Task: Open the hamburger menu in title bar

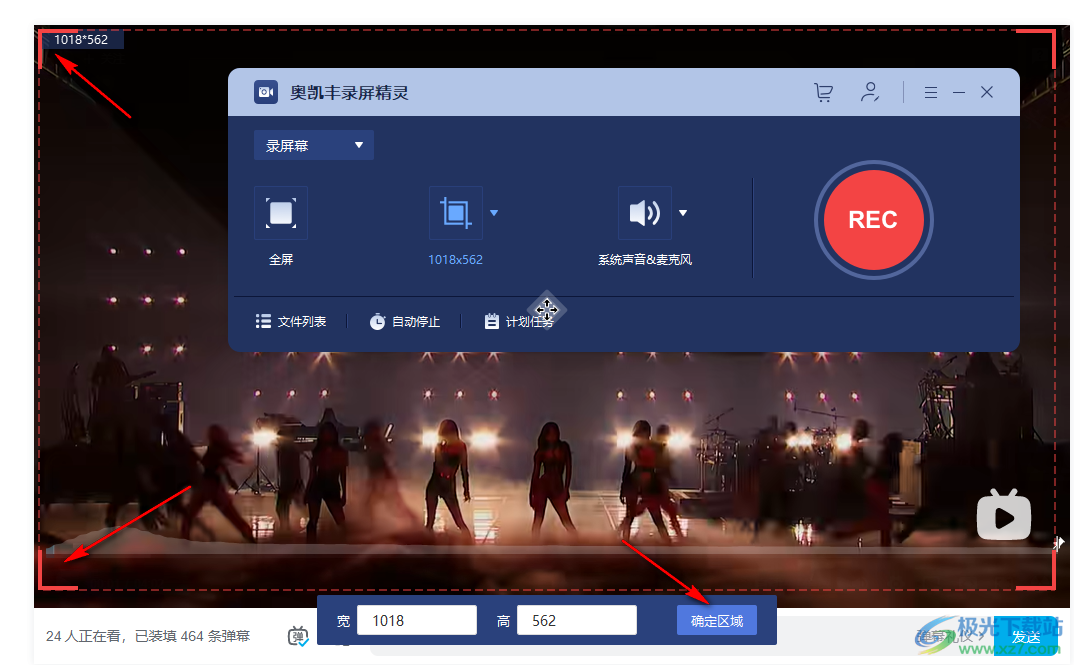Action: tap(930, 92)
